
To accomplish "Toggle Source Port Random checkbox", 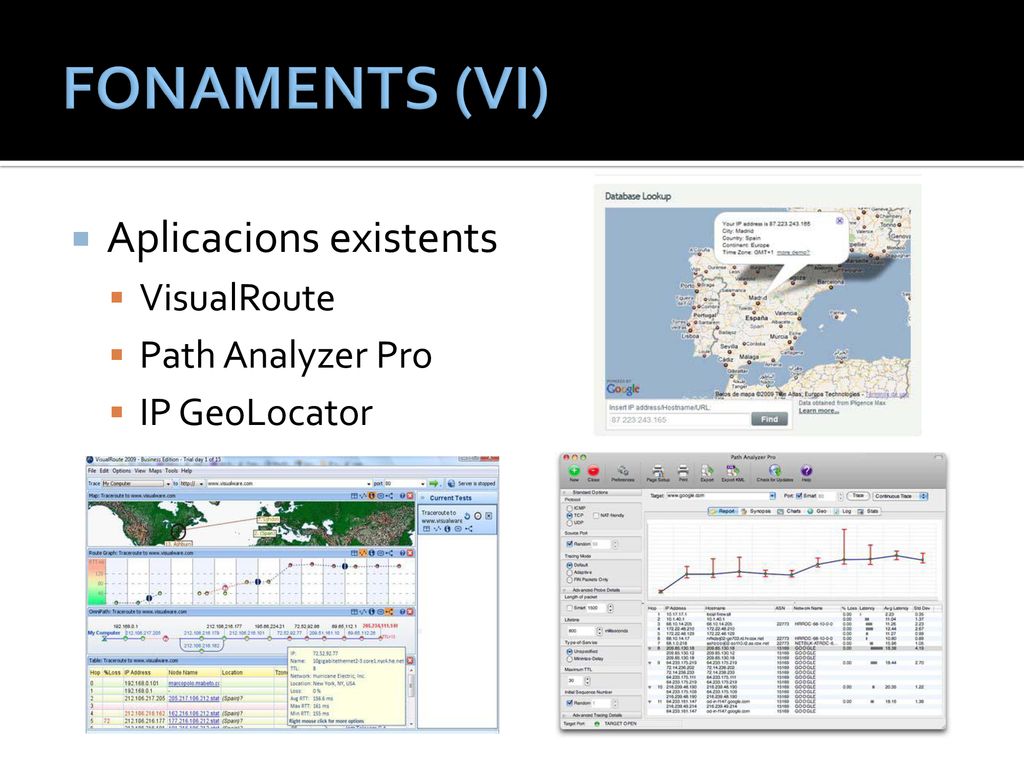I will [x=569, y=543].
